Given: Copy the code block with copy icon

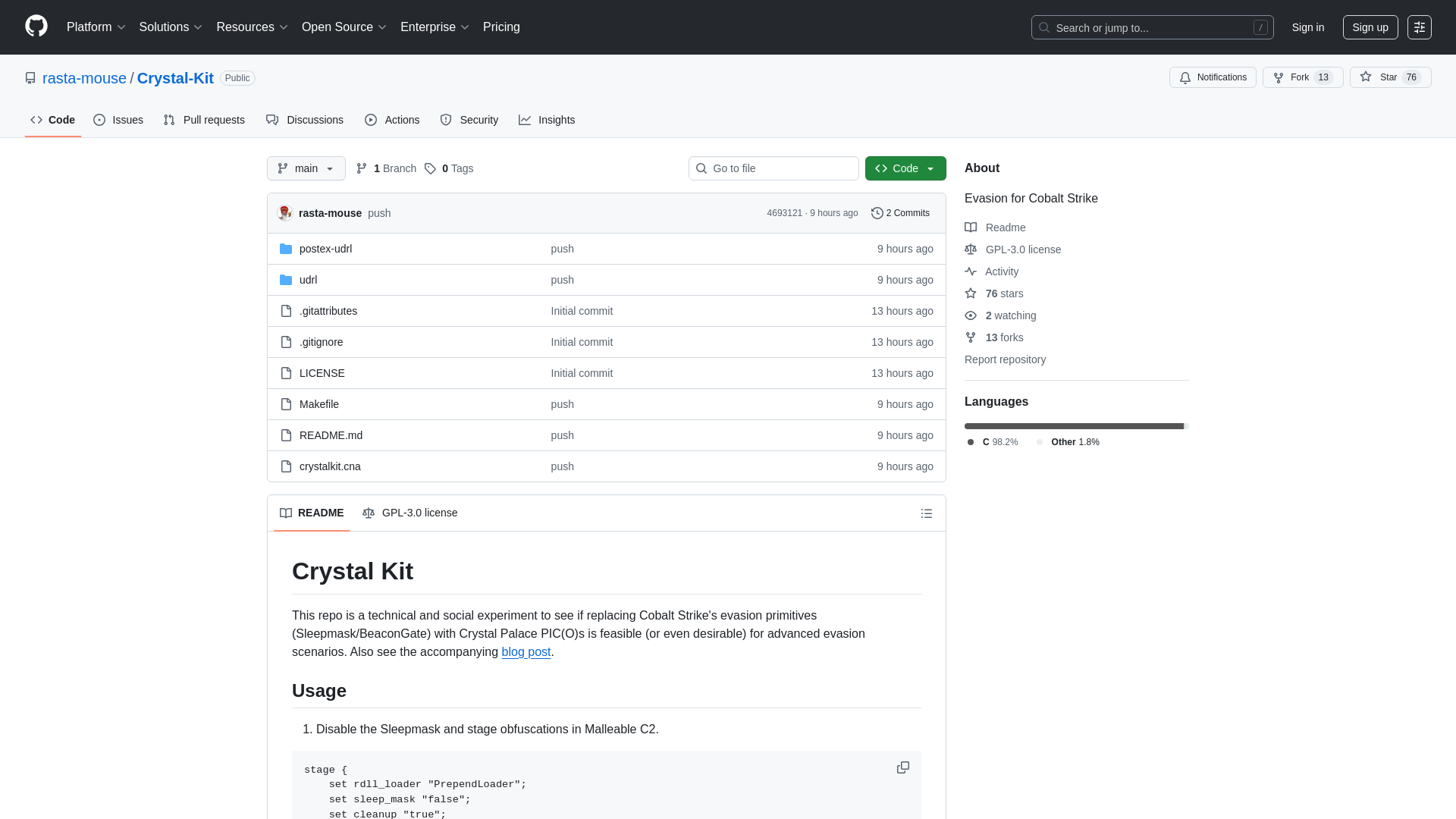Looking at the screenshot, I should [902, 767].
